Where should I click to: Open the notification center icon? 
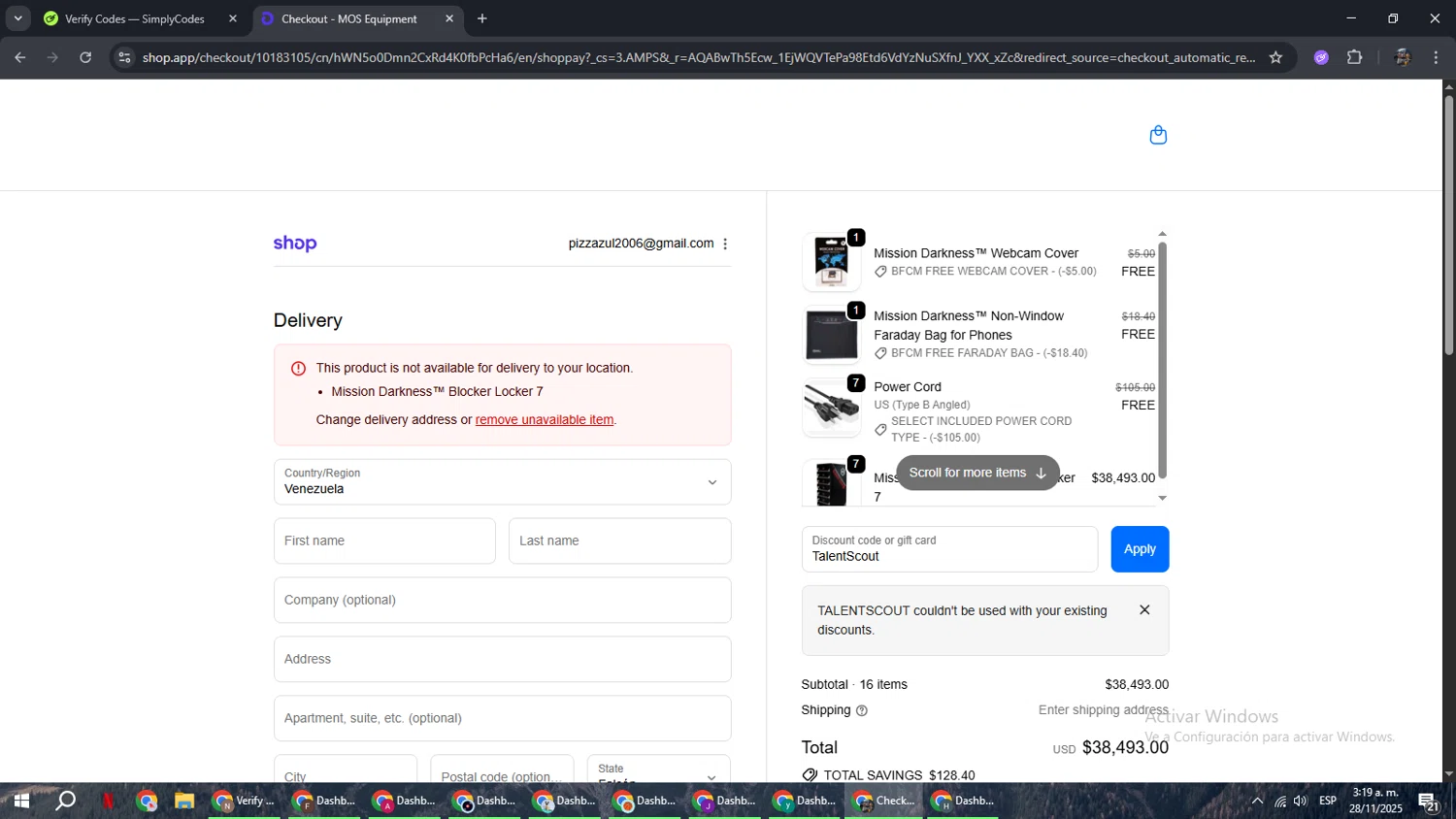click(1429, 802)
